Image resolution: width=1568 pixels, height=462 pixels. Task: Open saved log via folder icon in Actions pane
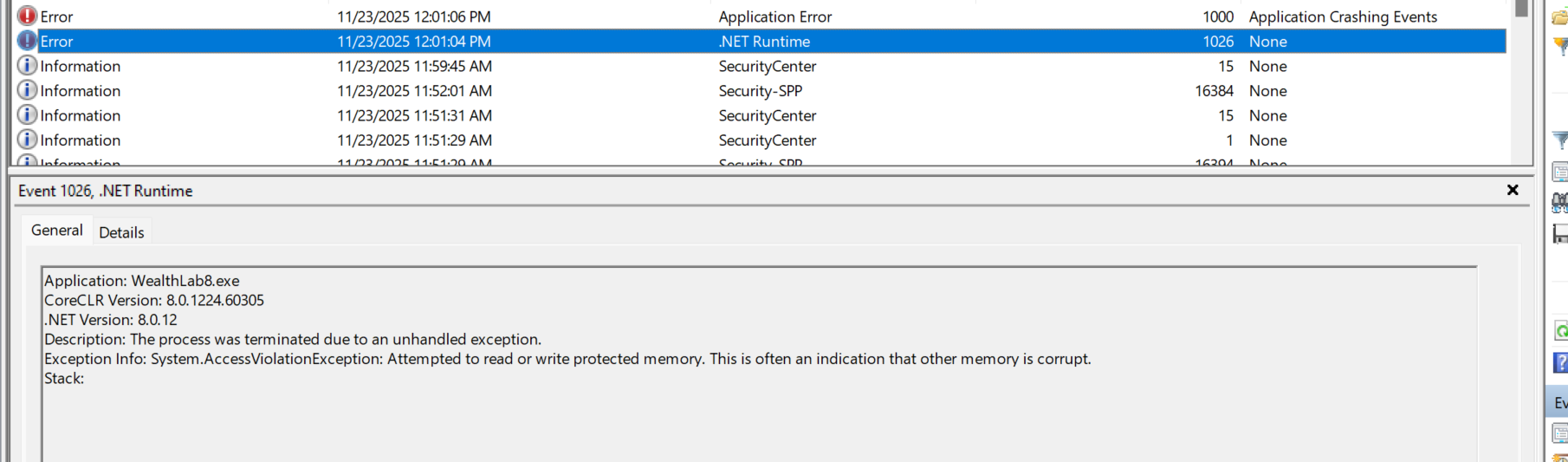point(1559,17)
